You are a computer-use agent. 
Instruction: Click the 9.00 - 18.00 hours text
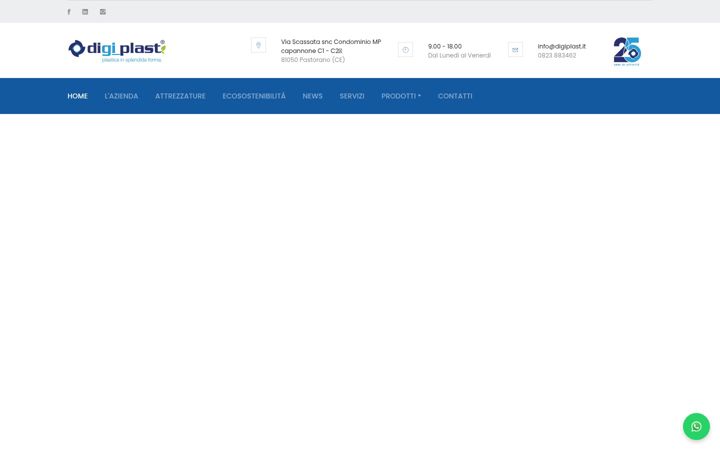coord(445,46)
